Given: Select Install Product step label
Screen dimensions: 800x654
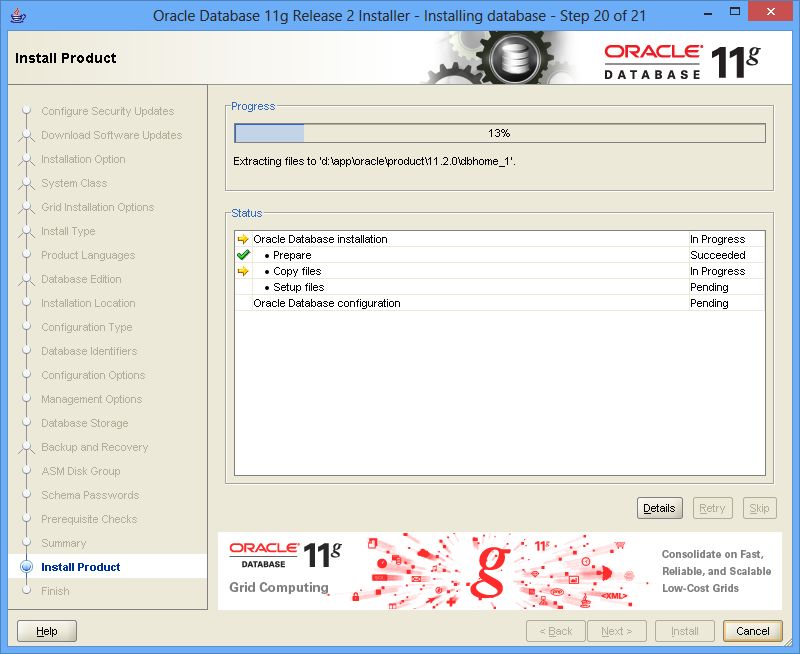Looking at the screenshot, I should click(x=81, y=567).
